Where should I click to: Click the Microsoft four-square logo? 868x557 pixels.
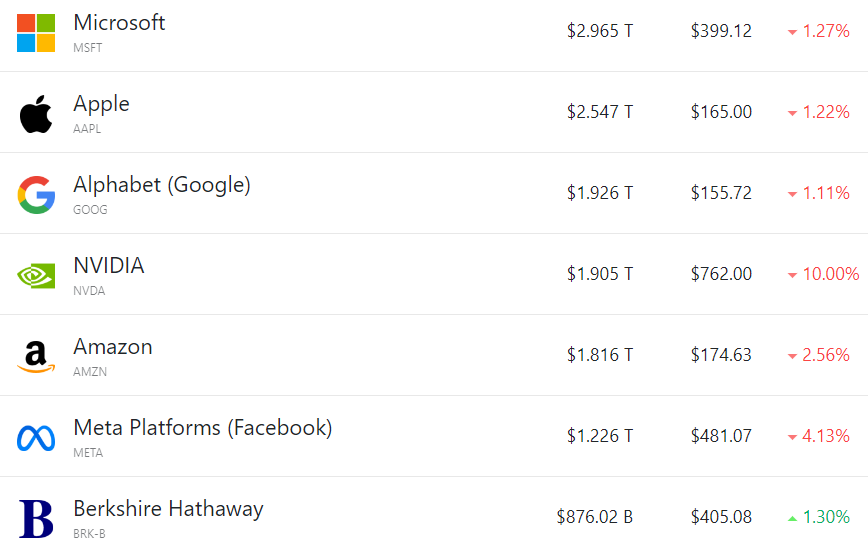(x=36, y=32)
